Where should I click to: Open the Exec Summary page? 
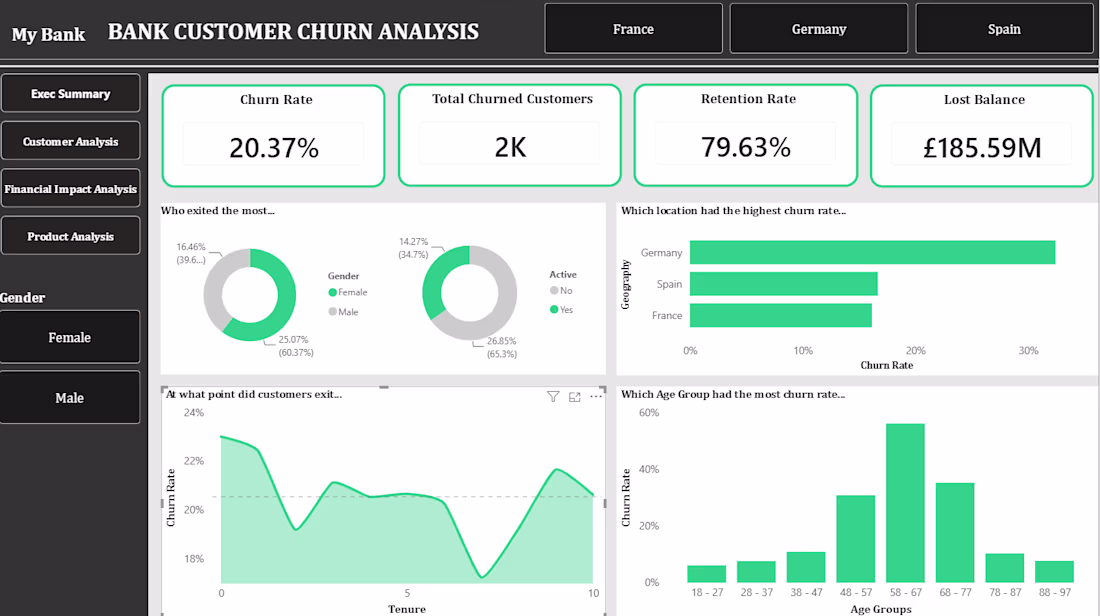[x=70, y=93]
